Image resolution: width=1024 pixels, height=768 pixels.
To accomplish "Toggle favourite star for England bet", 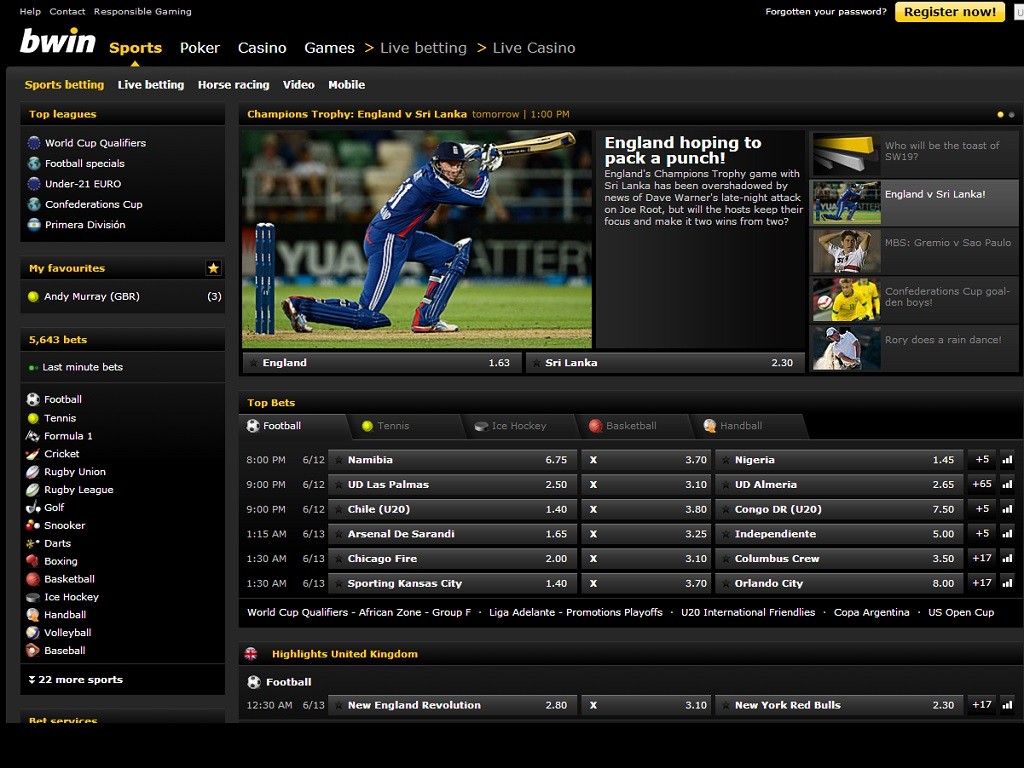I will pos(253,363).
